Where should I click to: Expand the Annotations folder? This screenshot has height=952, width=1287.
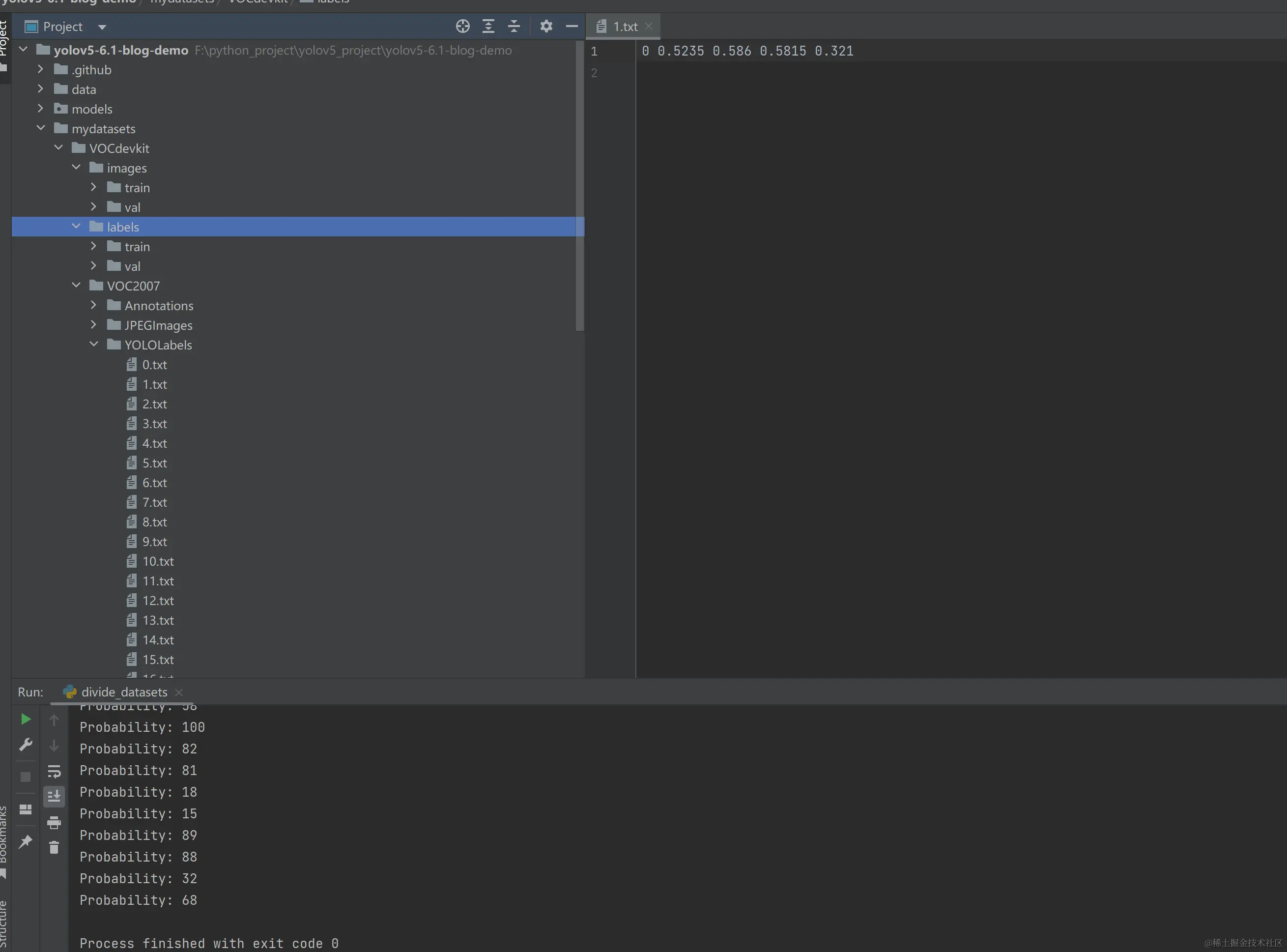coord(93,305)
